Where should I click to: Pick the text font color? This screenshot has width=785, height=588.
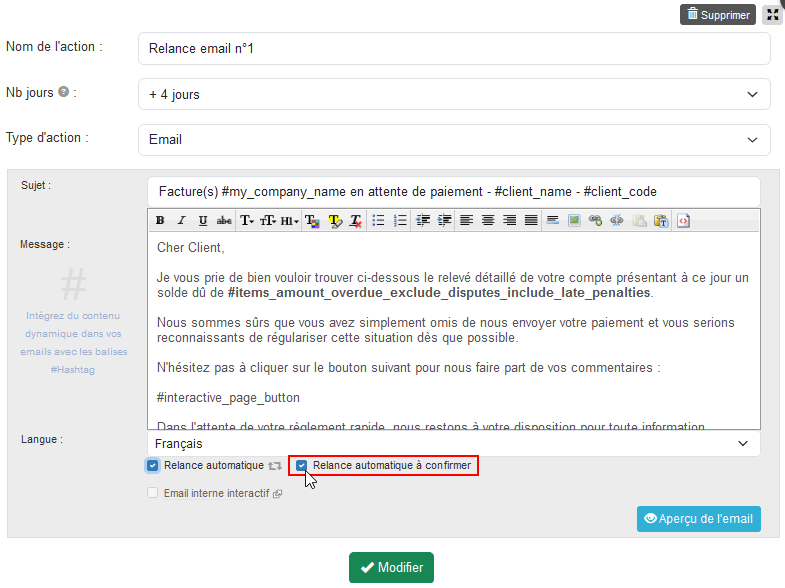click(312, 221)
